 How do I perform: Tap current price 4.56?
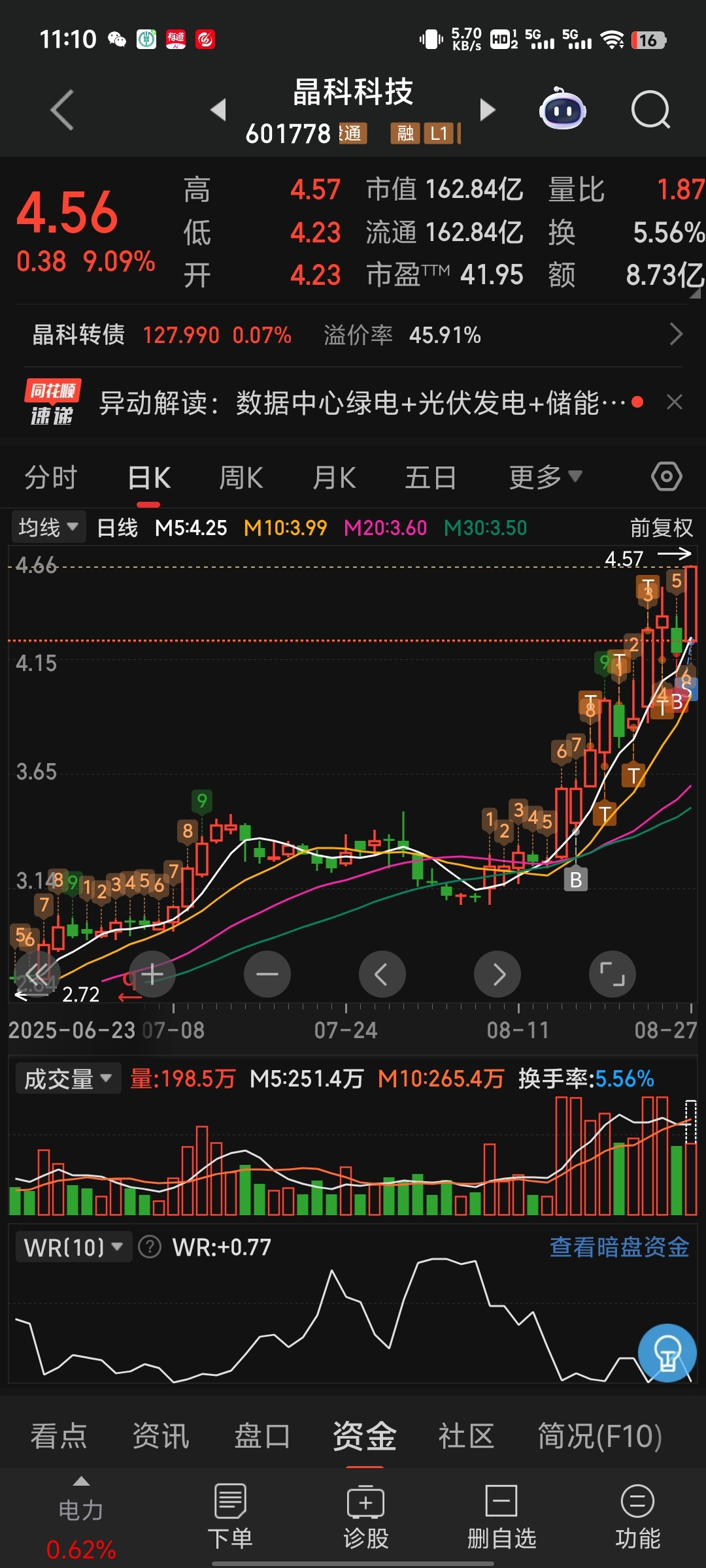[x=67, y=212]
